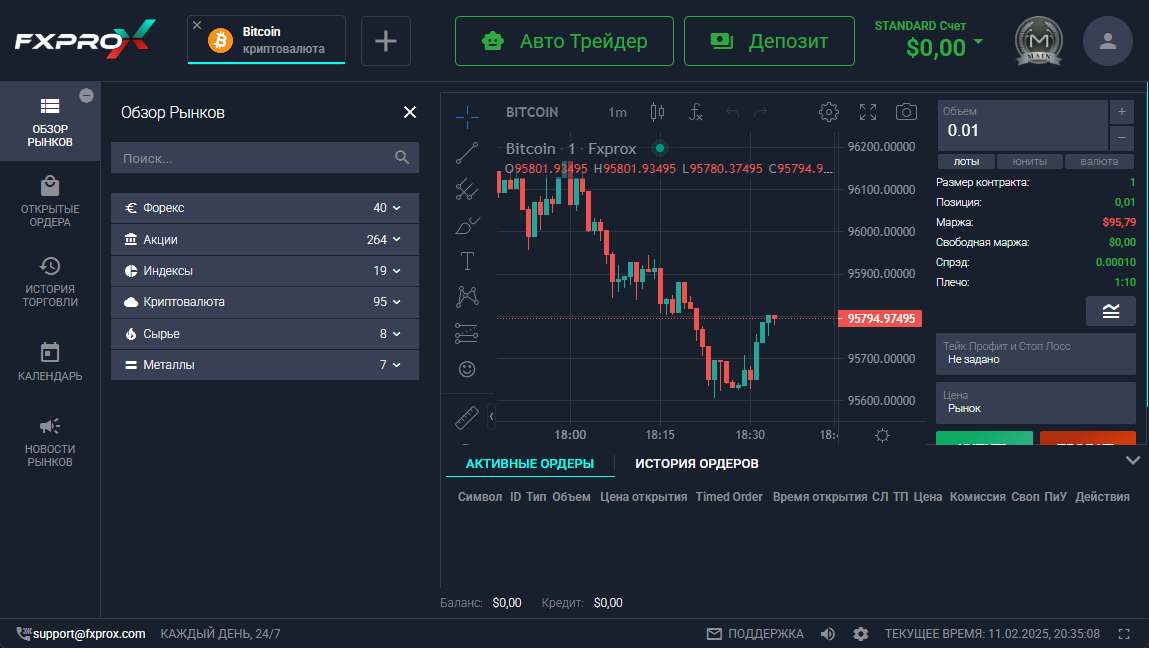The width and height of the screenshot is (1149, 648).
Task: Select the ruler measure tool
Action: click(467, 417)
